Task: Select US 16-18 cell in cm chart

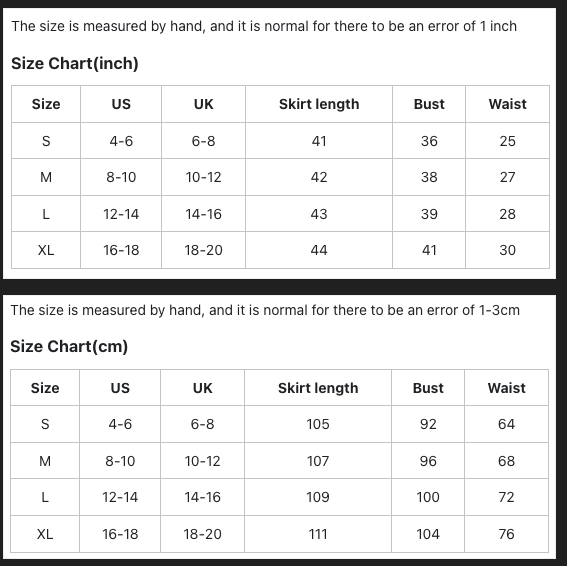Action: point(120,534)
